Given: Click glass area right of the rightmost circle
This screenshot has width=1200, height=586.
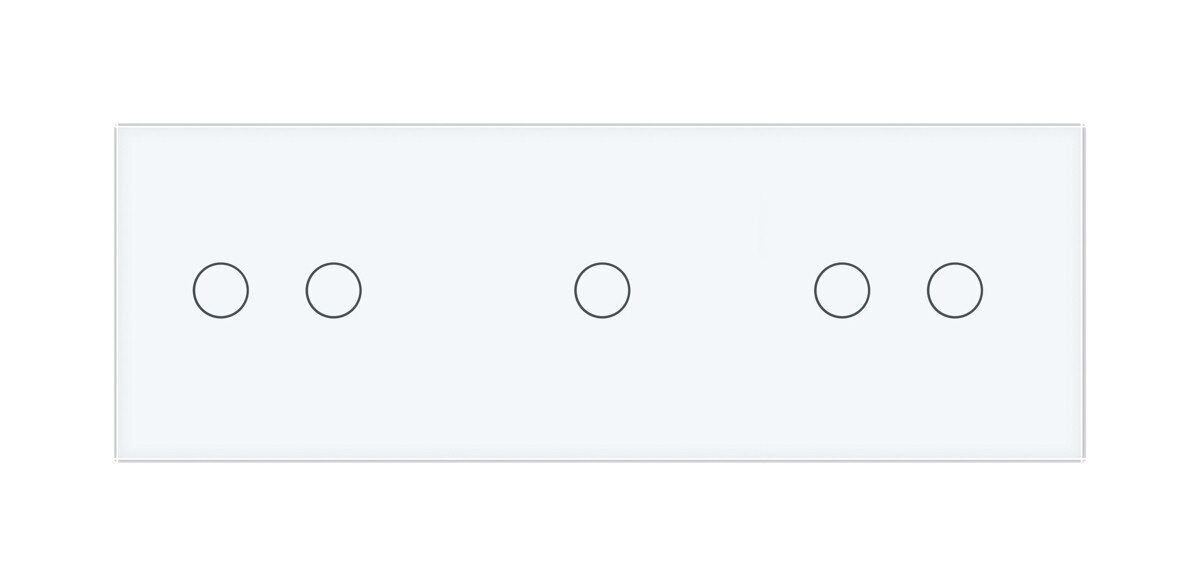Looking at the screenshot, I should (1034, 290).
